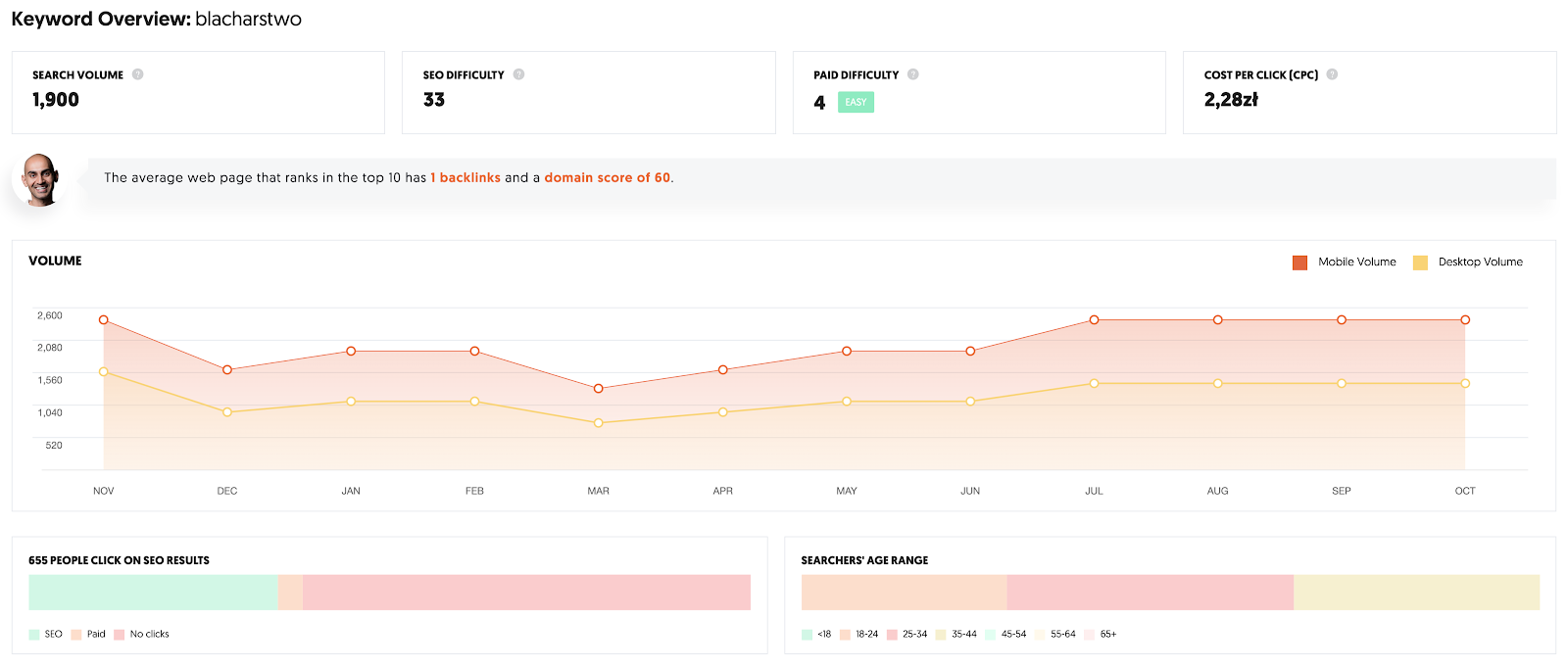
Task: Click the EASY paid difficulty badge
Action: coord(856,102)
